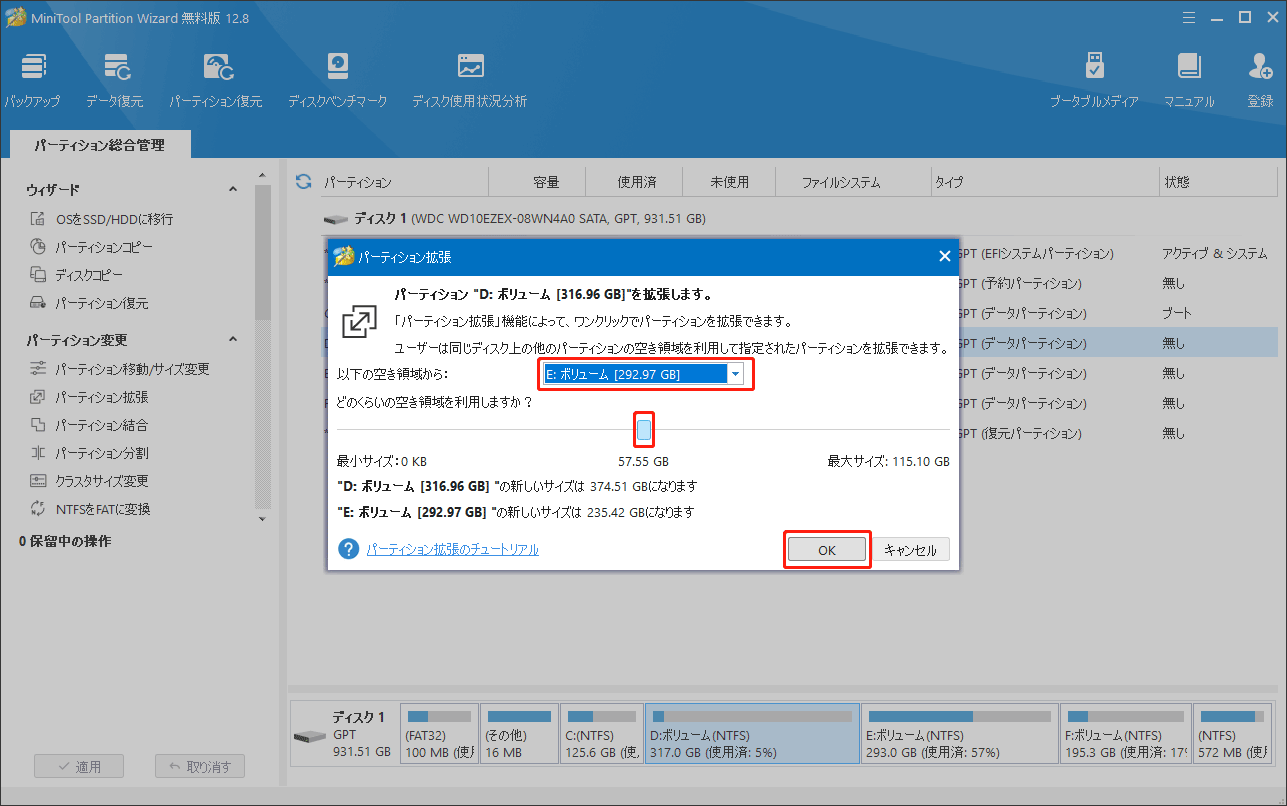This screenshot has width=1287, height=806.
Task: Select the パーティション総合管理 tab
Action: coord(99,145)
